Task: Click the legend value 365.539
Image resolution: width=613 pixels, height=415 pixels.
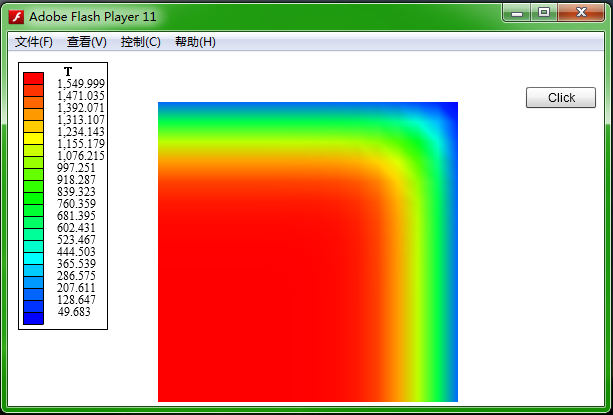Action: [76, 264]
